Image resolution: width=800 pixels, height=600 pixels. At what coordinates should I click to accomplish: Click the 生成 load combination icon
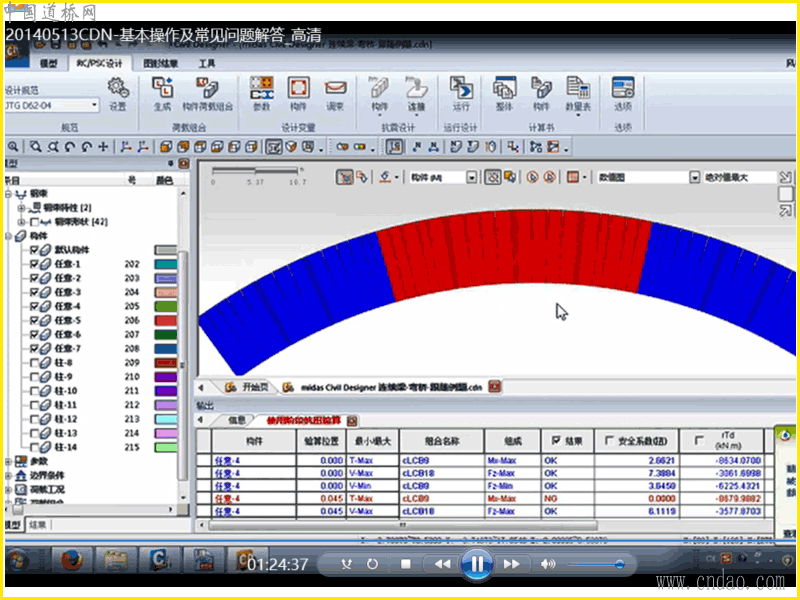click(163, 88)
